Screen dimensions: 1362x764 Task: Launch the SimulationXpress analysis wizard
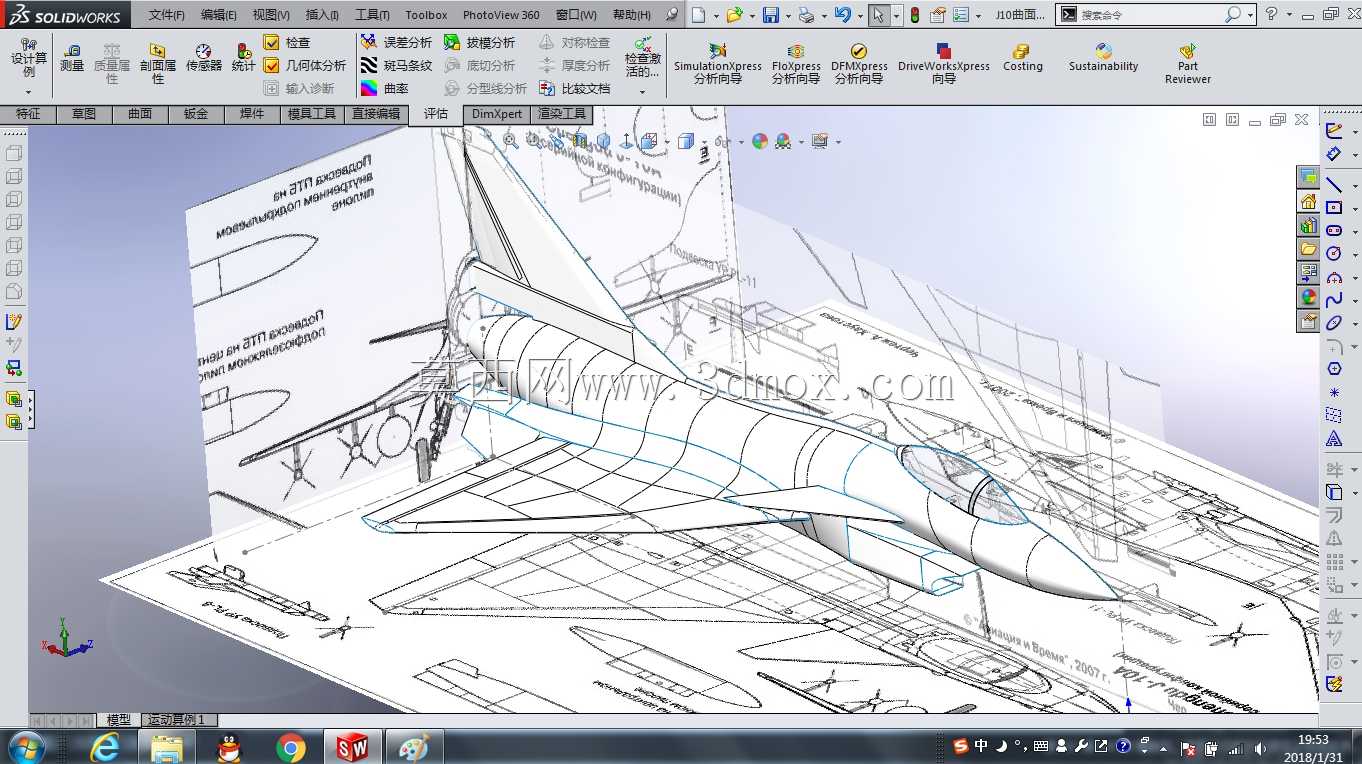pyautogui.click(x=718, y=64)
